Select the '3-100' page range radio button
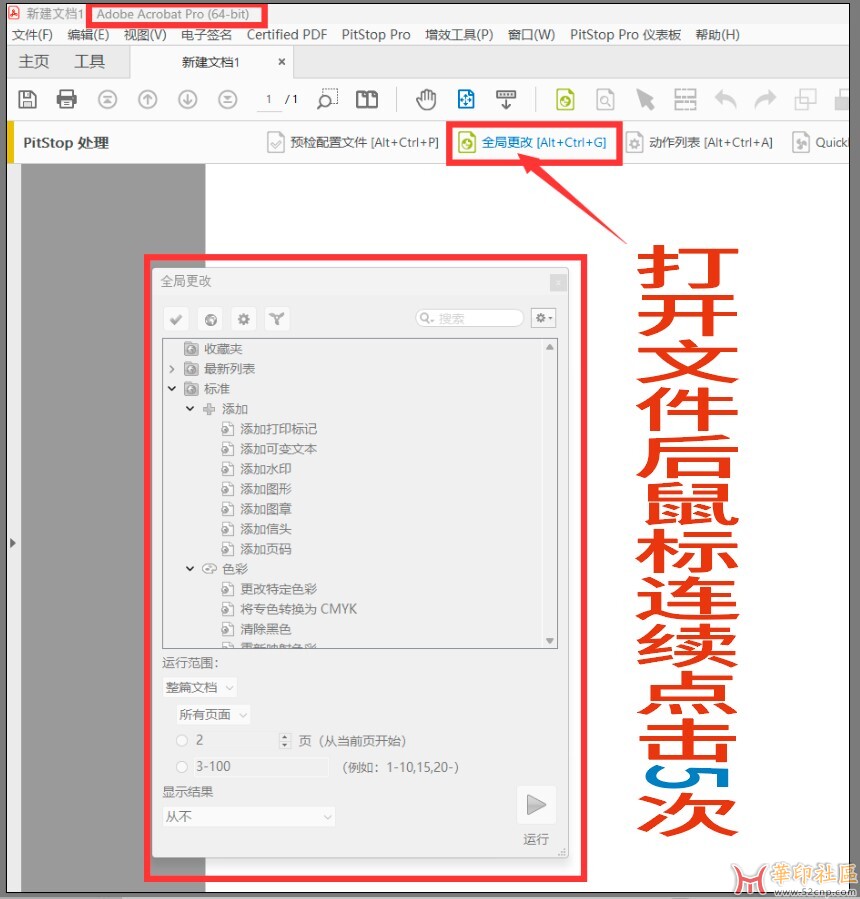The image size is (860, 899). click(x=182, y=767)
